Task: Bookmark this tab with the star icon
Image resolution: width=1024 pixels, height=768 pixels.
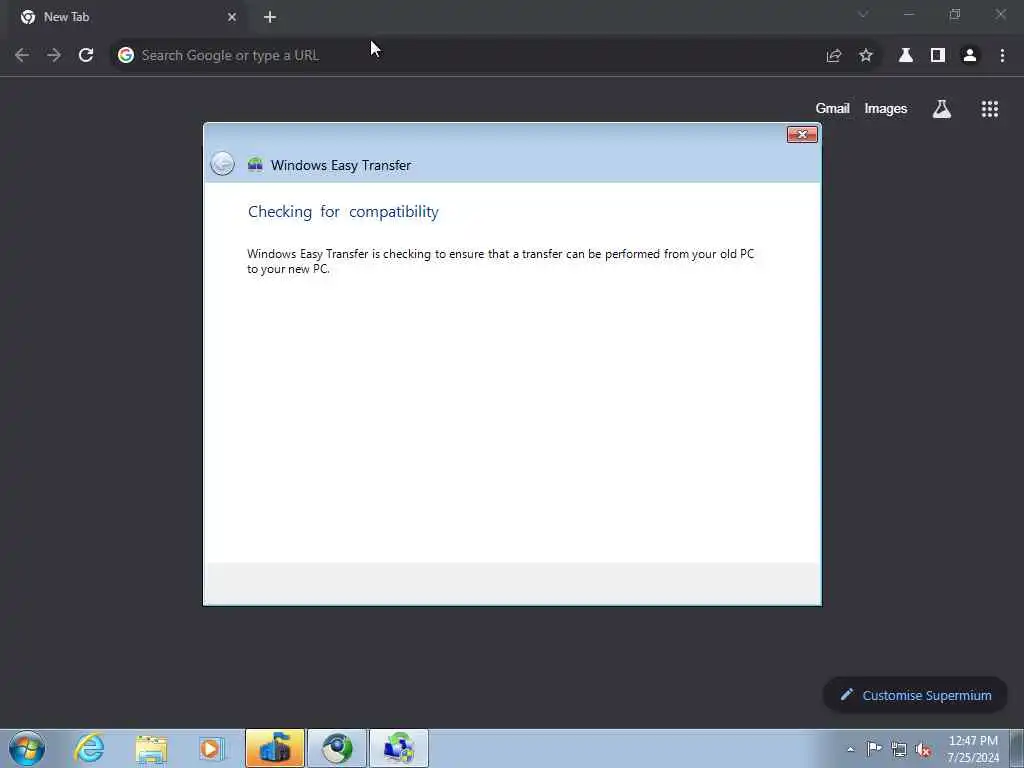Action: pyautogui.click(x=866, y=56)
